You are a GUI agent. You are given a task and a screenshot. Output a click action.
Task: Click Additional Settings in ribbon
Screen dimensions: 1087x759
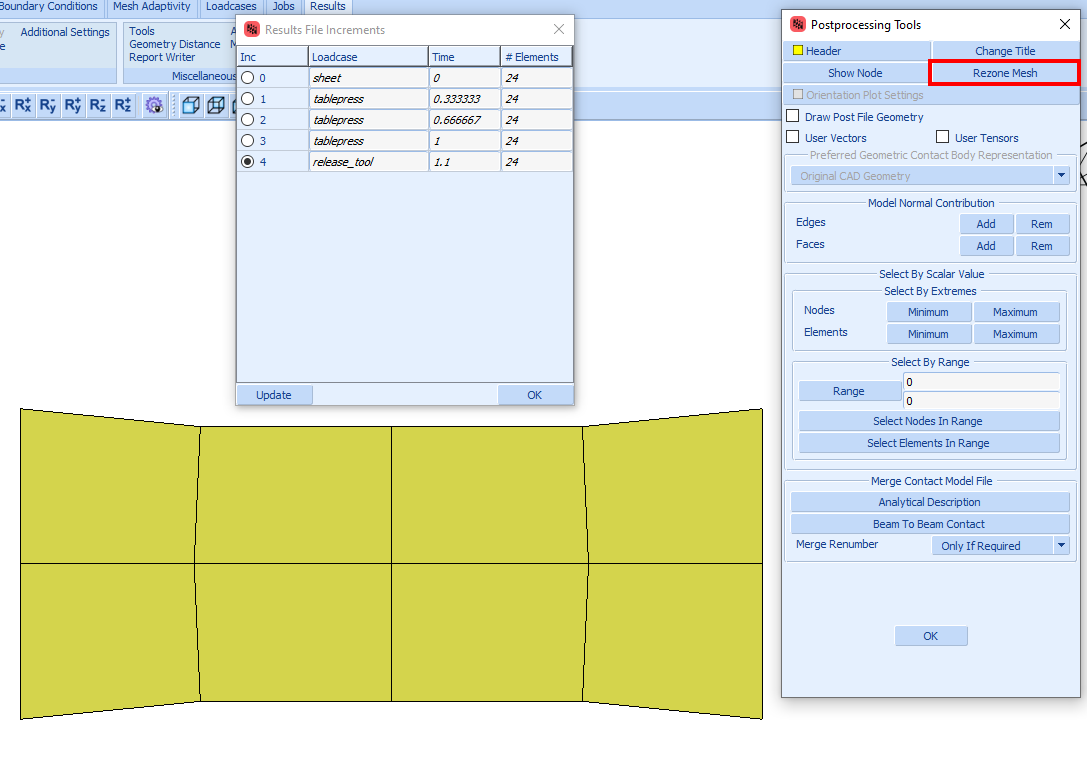click(x=65, y=32)
